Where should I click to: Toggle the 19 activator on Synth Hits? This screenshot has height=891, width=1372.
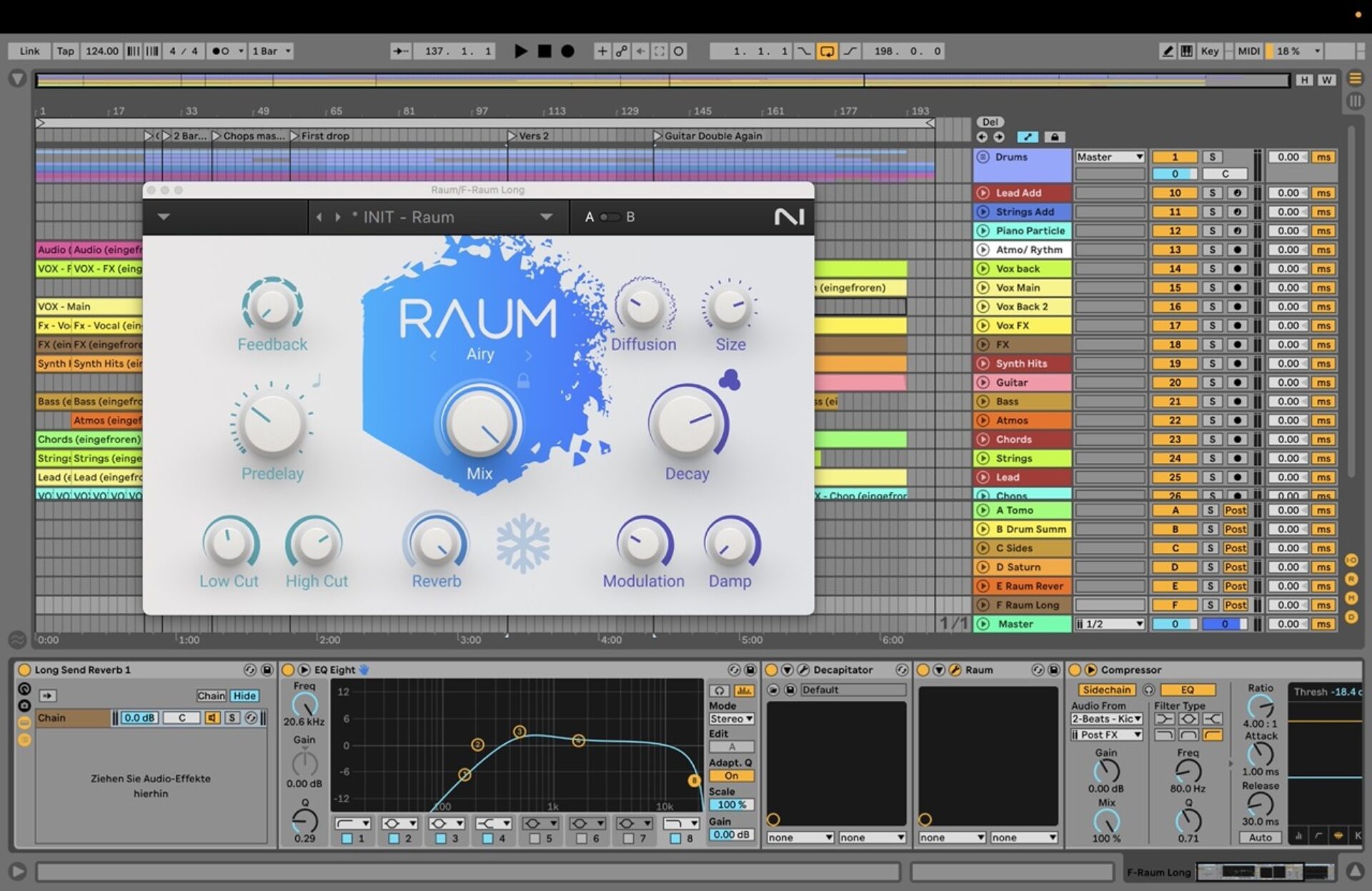point(1174,363)
